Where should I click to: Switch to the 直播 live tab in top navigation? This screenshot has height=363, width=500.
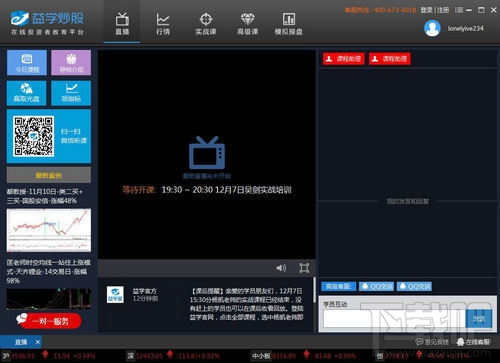(x=122, y=23)
